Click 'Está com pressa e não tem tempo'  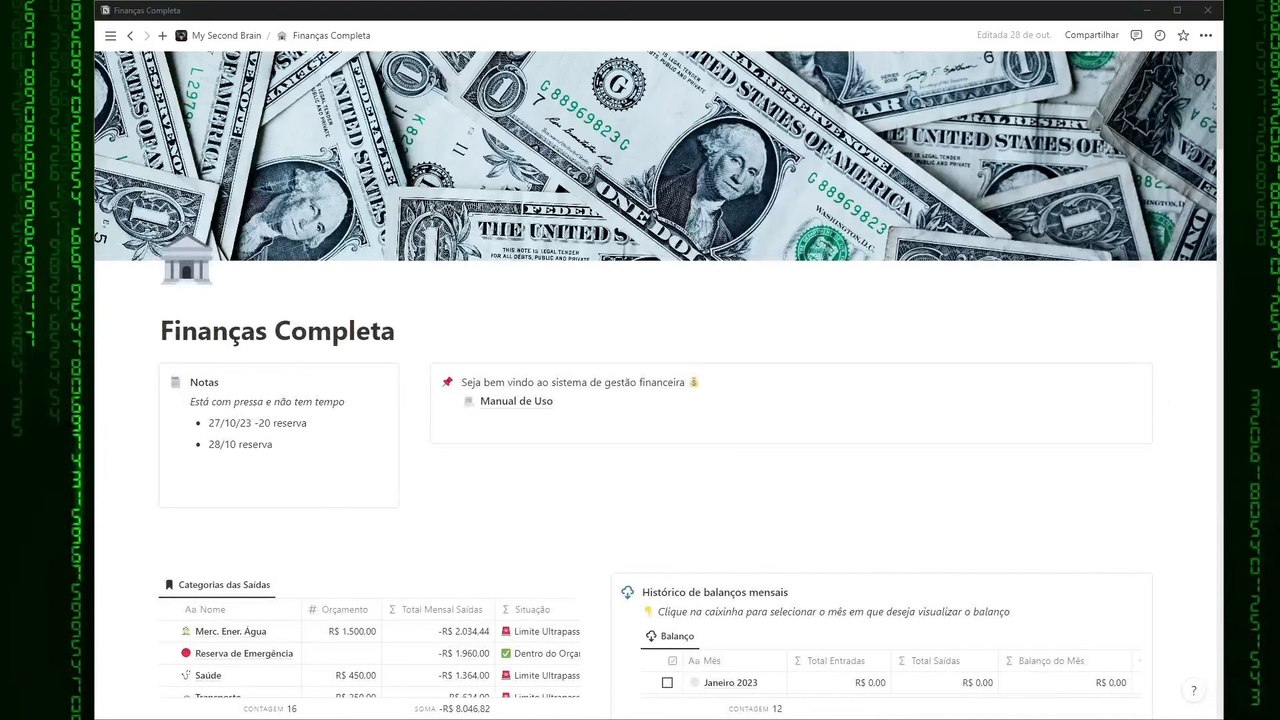click(x=267, y=402)
